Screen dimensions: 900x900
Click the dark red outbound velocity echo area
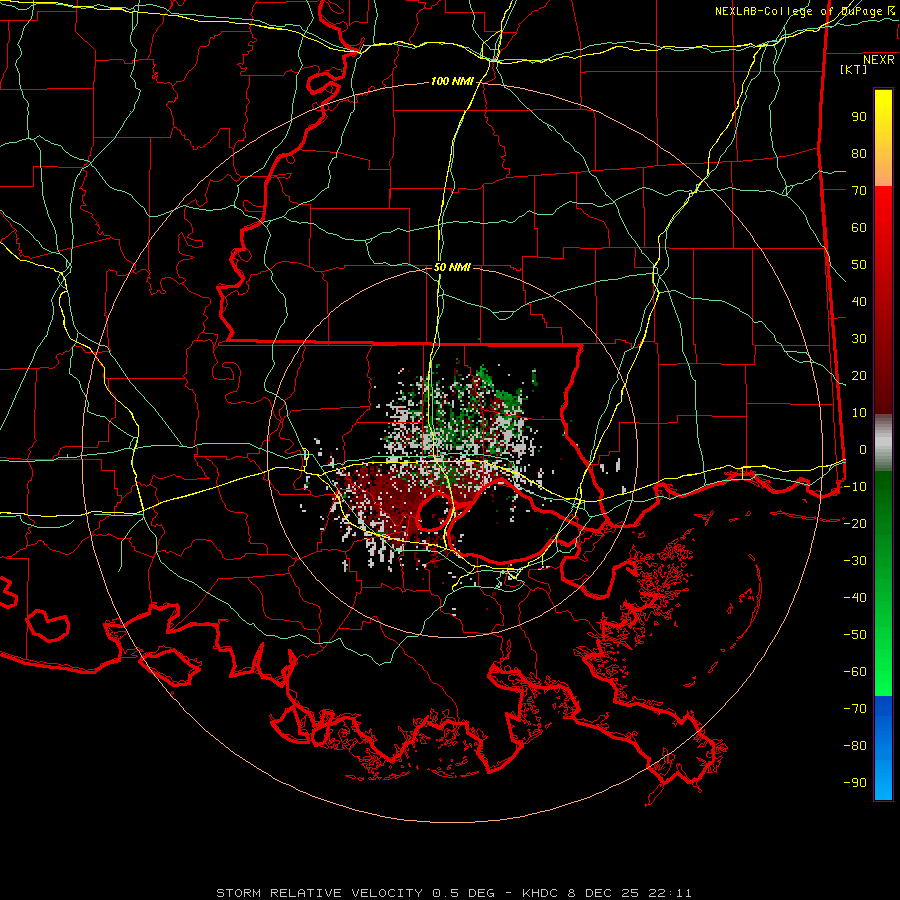(396, 499)
